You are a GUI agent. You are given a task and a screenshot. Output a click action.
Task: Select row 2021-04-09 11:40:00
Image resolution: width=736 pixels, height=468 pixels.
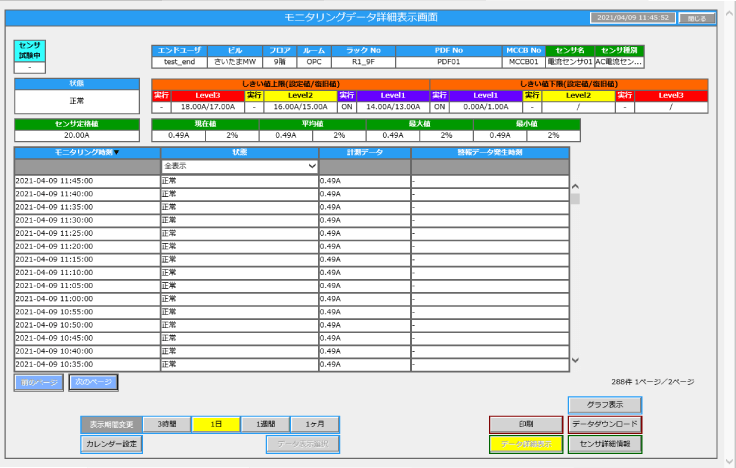click(291, 194)
